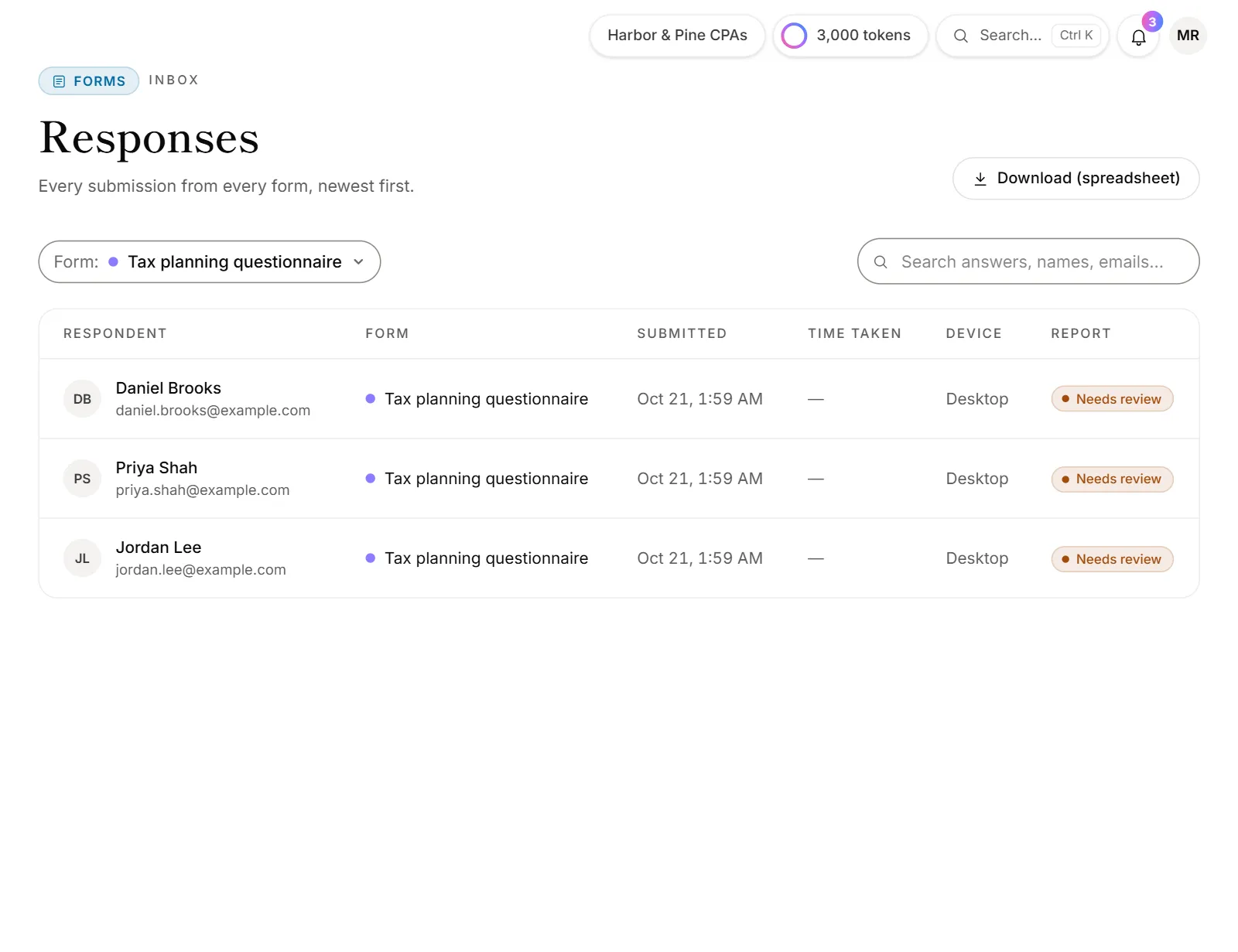1238x952 pixels.
Task: Click the token usage ring icon
Action: point(794,36)
